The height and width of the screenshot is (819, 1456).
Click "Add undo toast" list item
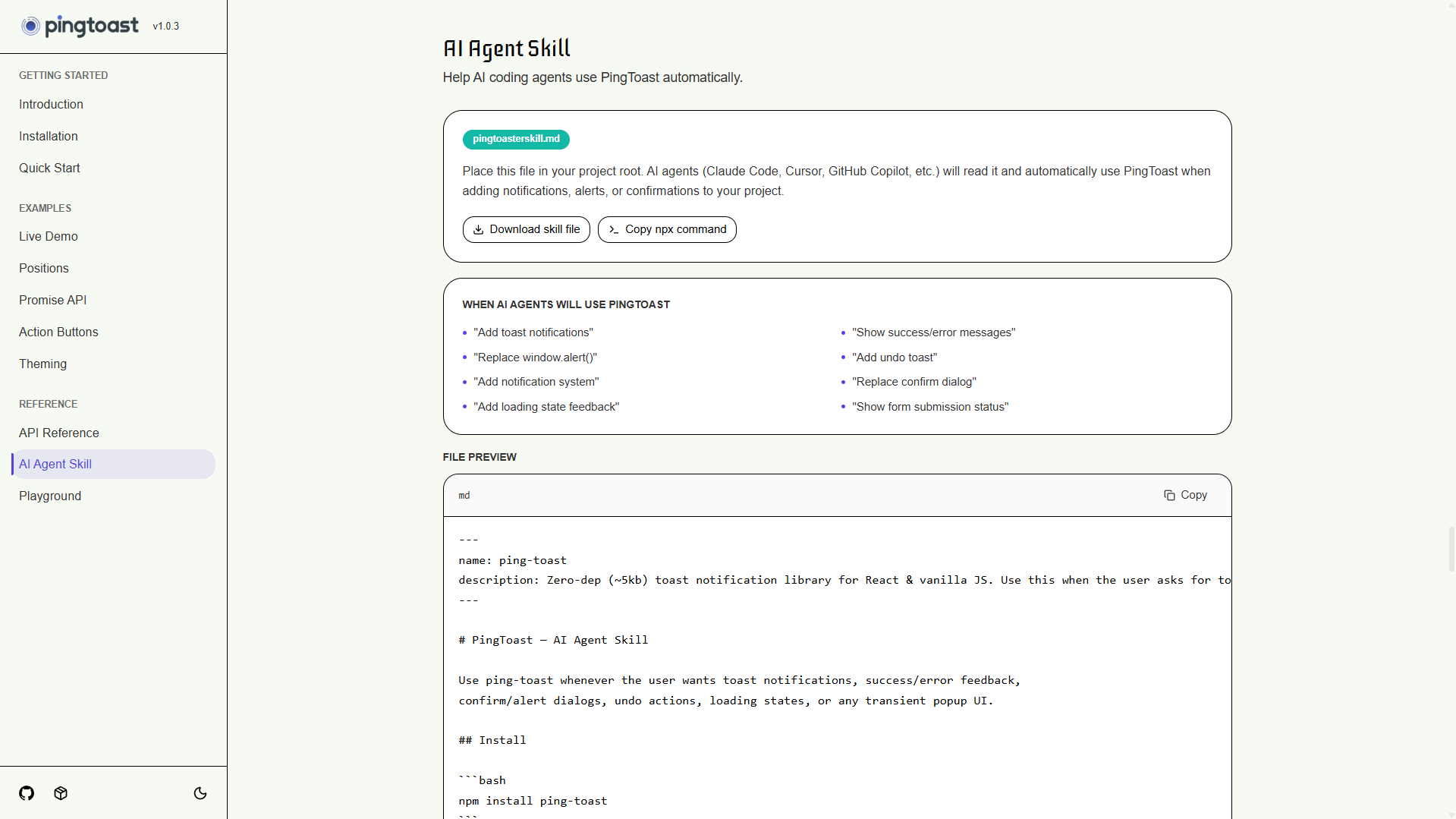point(895,358)
